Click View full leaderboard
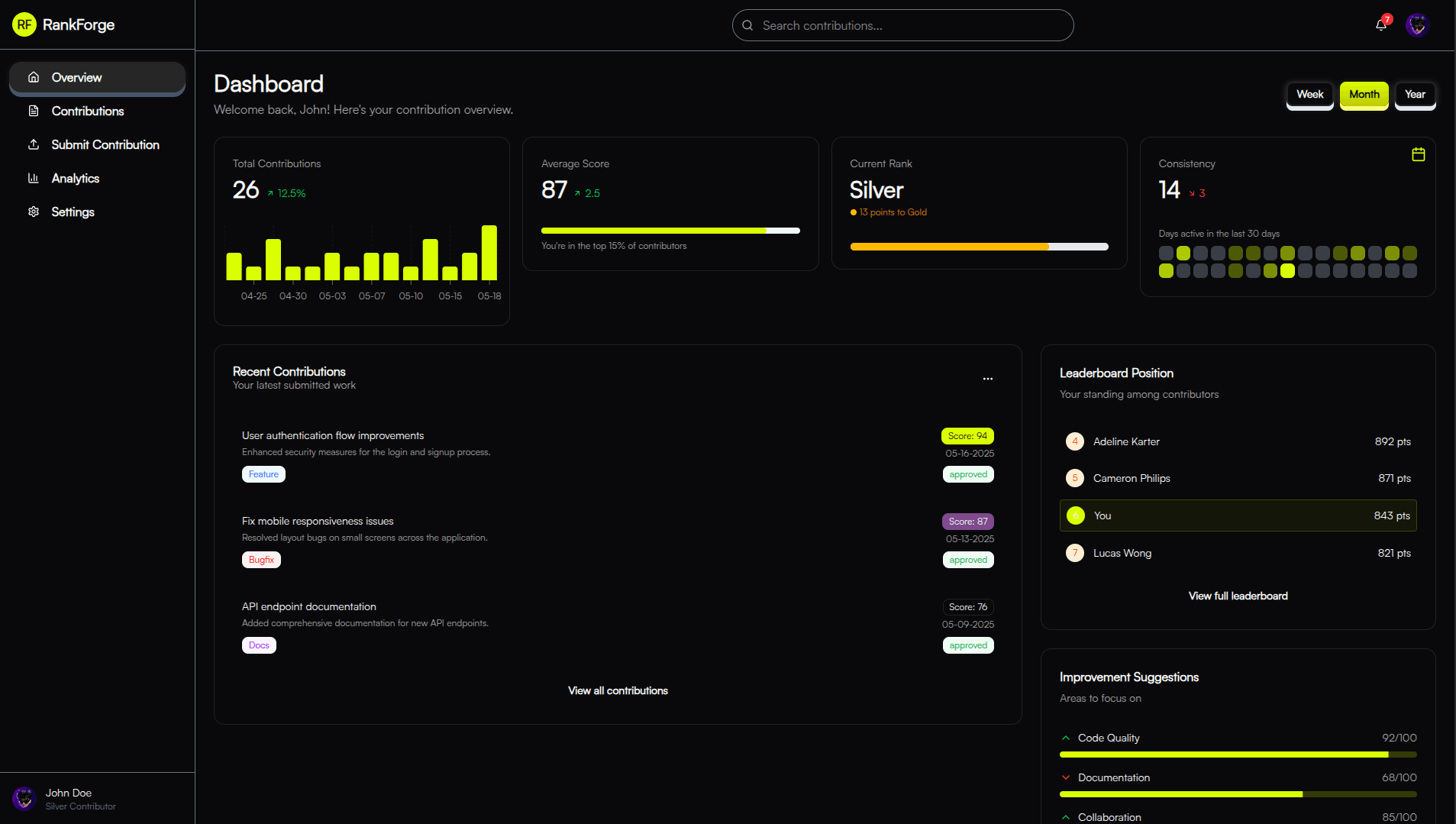The height and width of the screenshot is (824, 1456). pyautogui.click(x=1237, y=596)
